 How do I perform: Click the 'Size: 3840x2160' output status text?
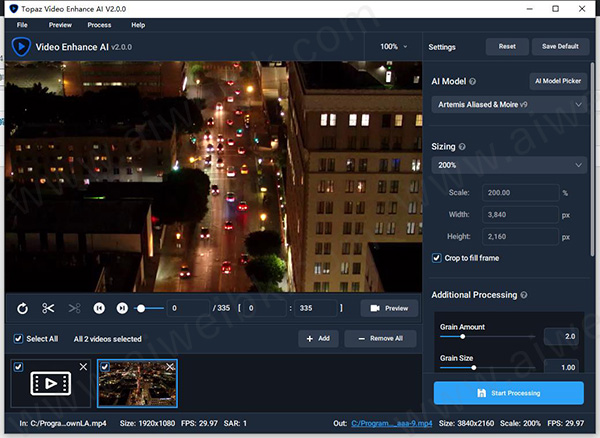coord(466,423)
